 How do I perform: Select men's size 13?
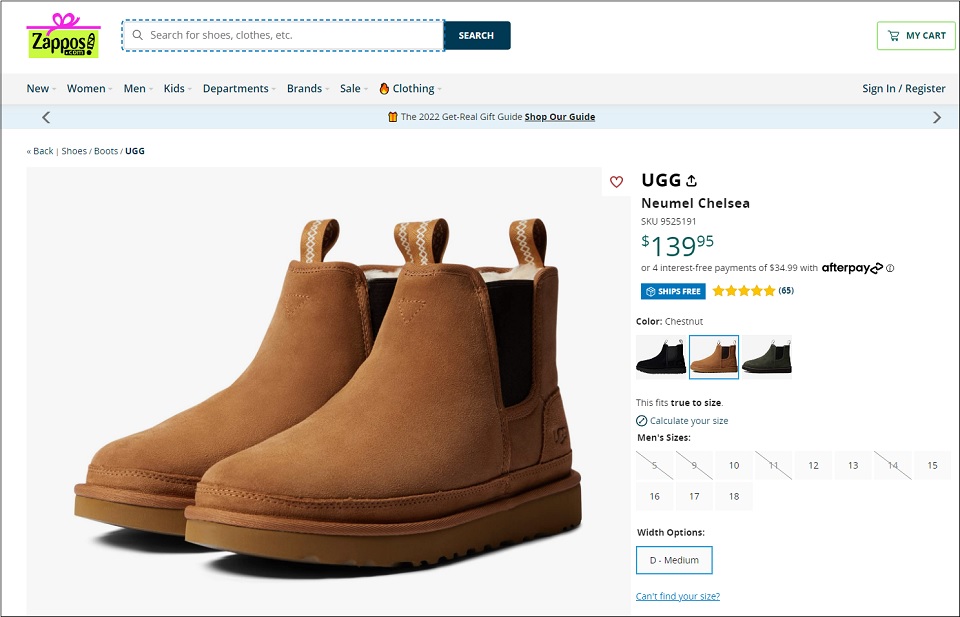pos(853,465)
